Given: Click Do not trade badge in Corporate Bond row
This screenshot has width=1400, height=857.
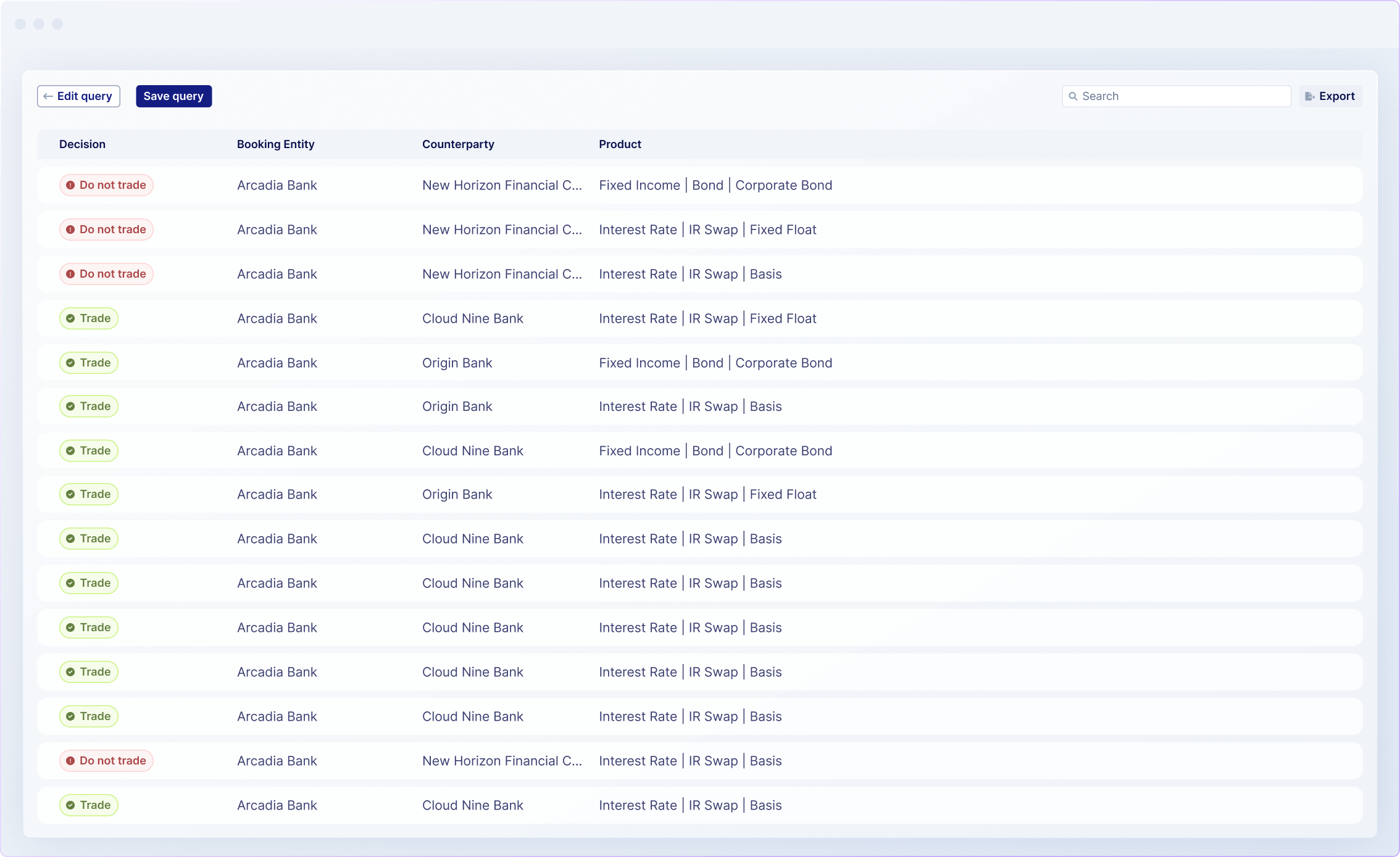Looking at the screenshot, I should pos(106,185).
